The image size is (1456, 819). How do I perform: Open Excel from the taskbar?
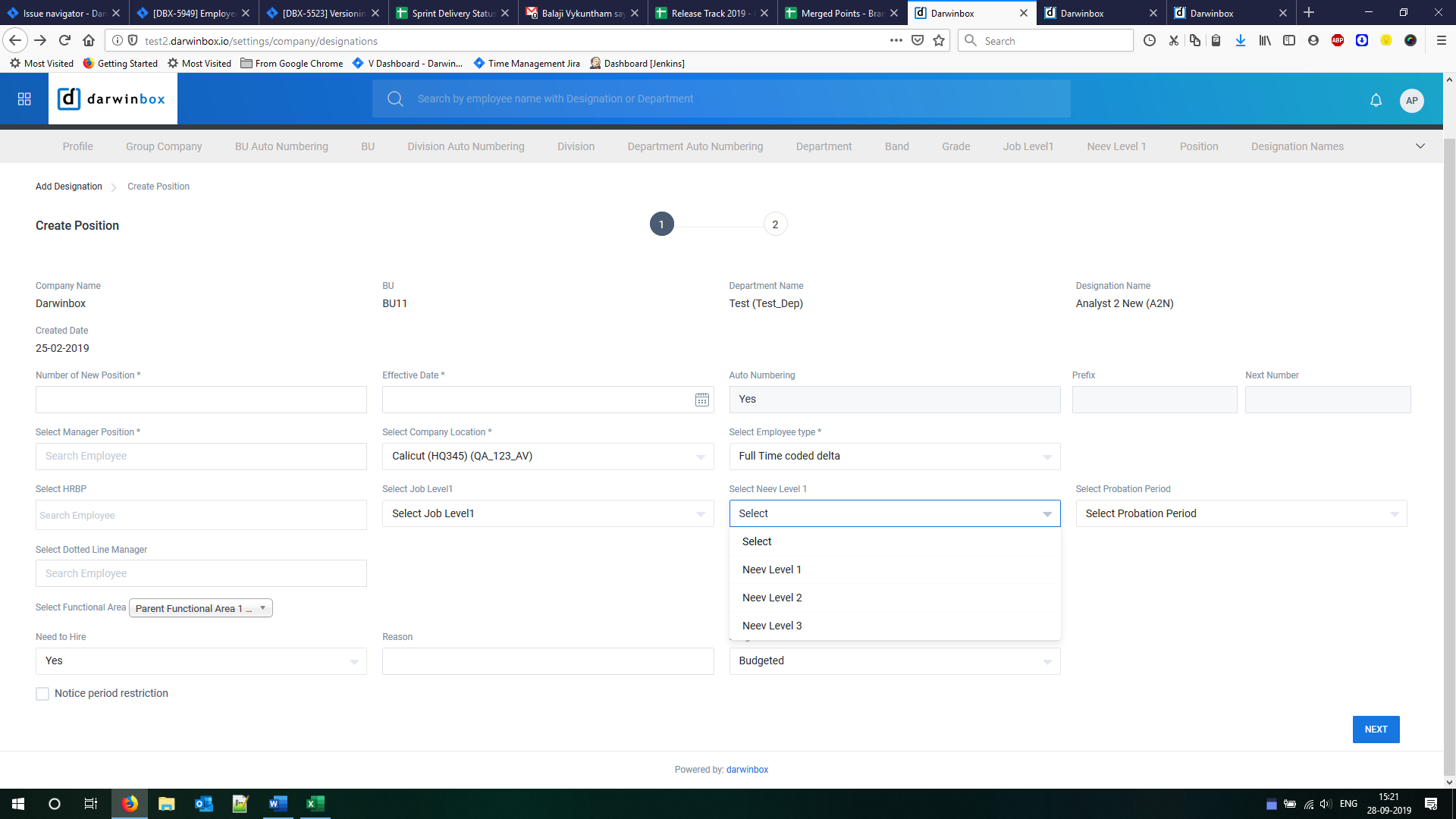pyautogui.click(x=315, y=804)
